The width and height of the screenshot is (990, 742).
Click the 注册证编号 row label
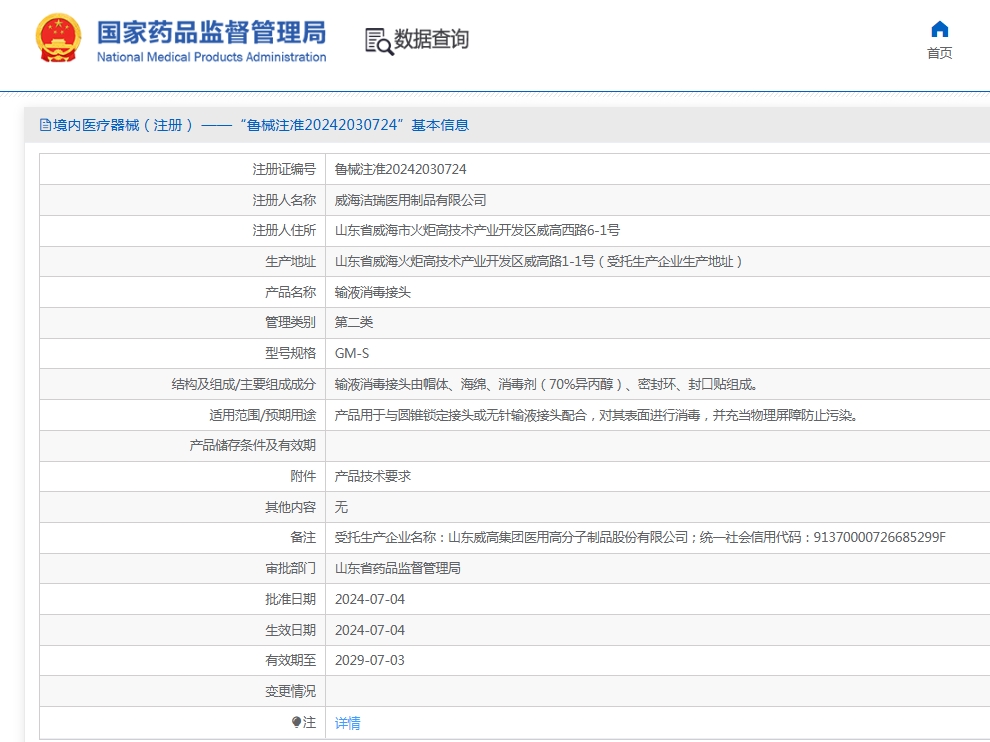[284, 169]
